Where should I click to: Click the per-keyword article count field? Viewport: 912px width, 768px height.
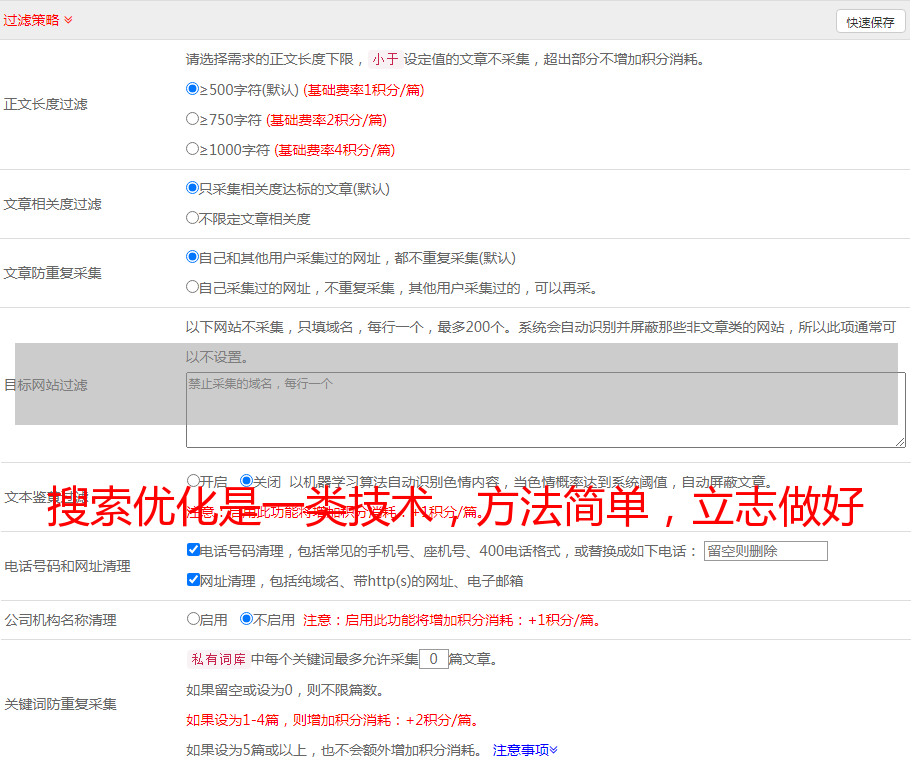pyautogui.click(x=433, y=659)
